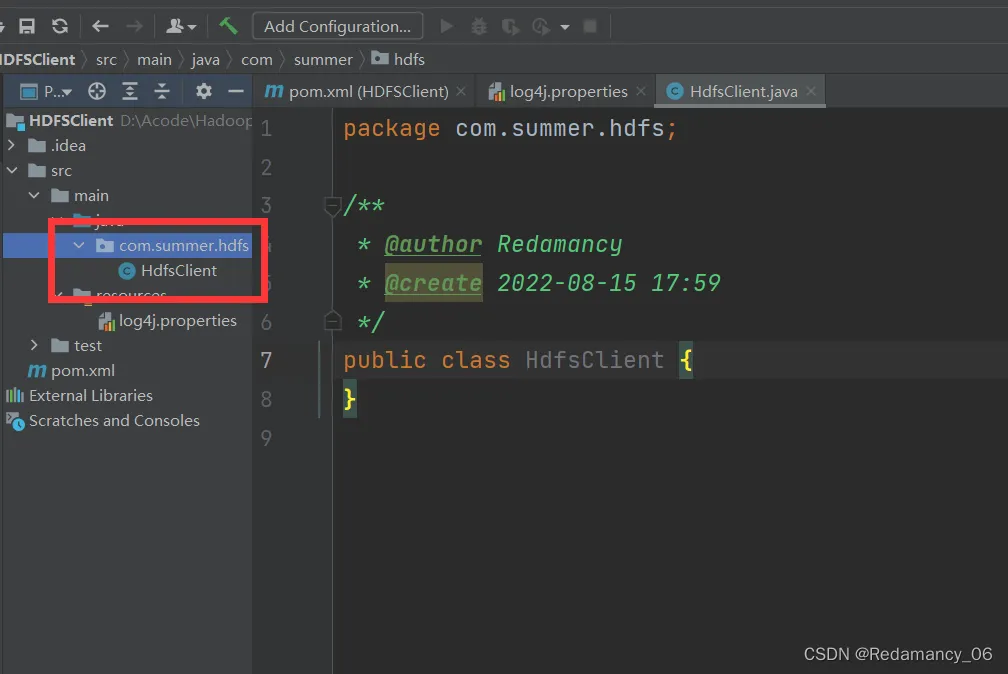Viewport: 1008px width, 674px height.
Task: Open Add Configuration dialog
Action: tap(338, 26)
